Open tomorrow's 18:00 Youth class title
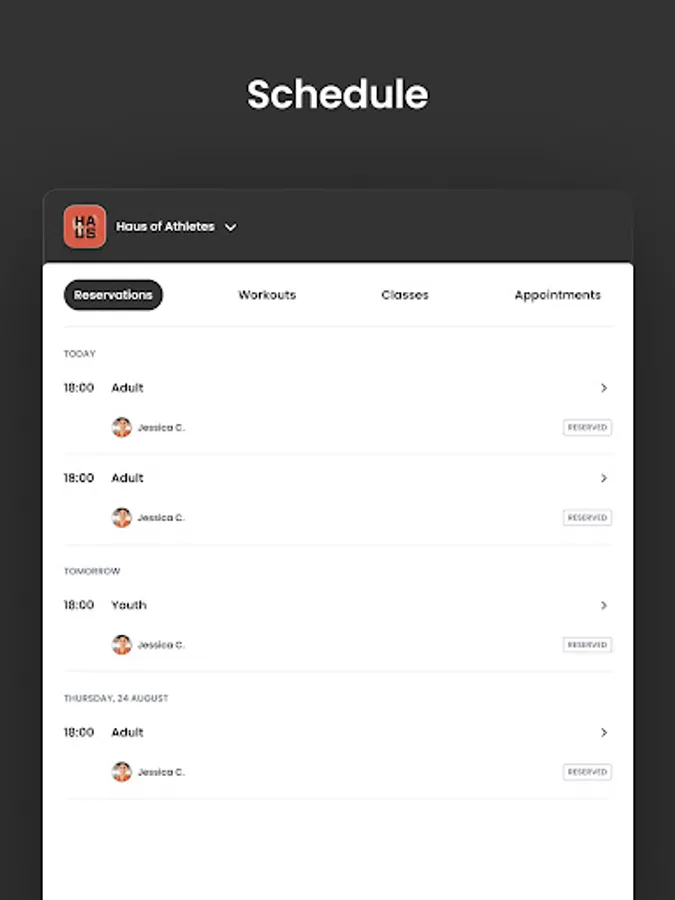 click(x=129, y=605)
